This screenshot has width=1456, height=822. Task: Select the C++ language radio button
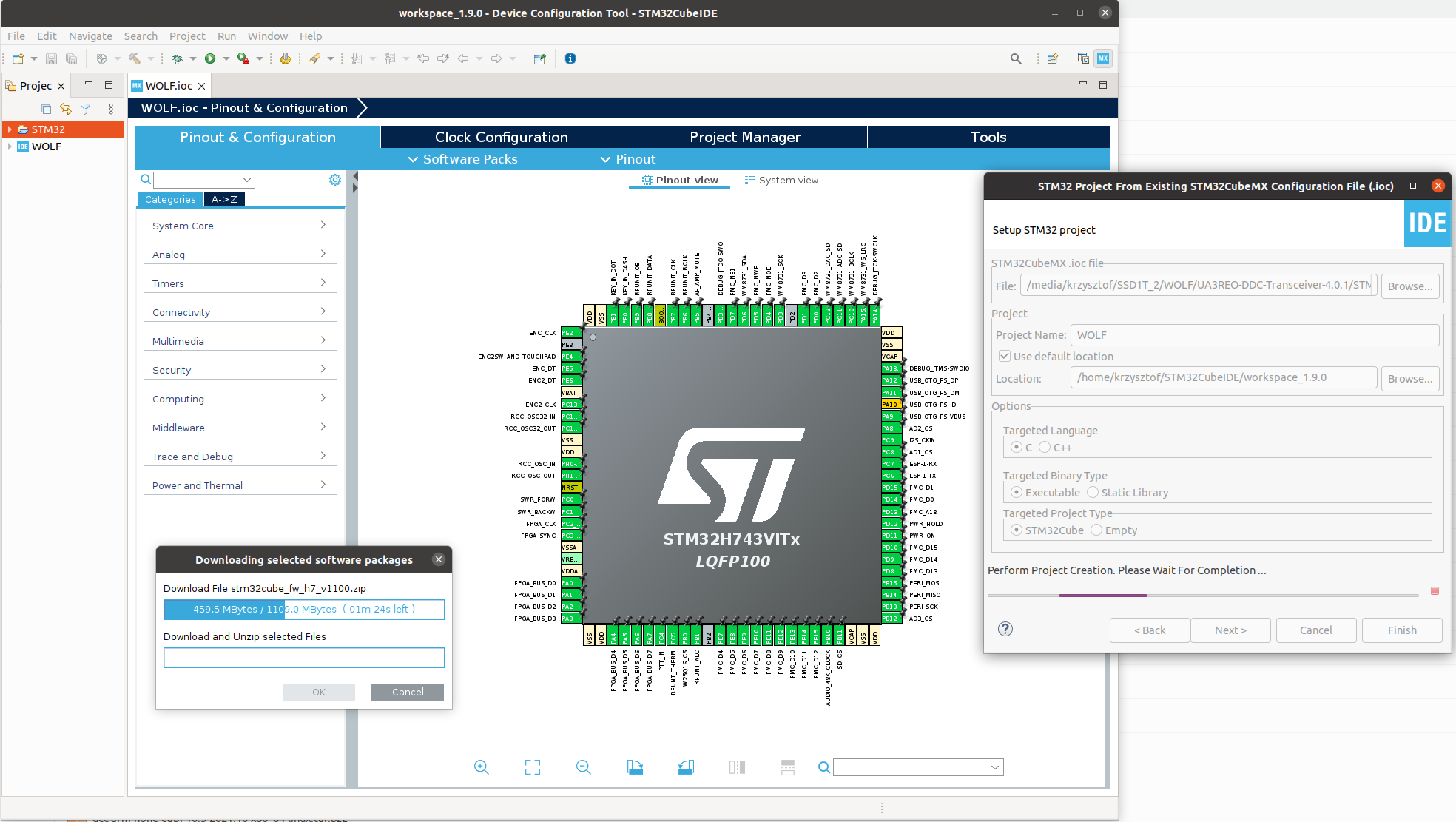click(1045, 447)
